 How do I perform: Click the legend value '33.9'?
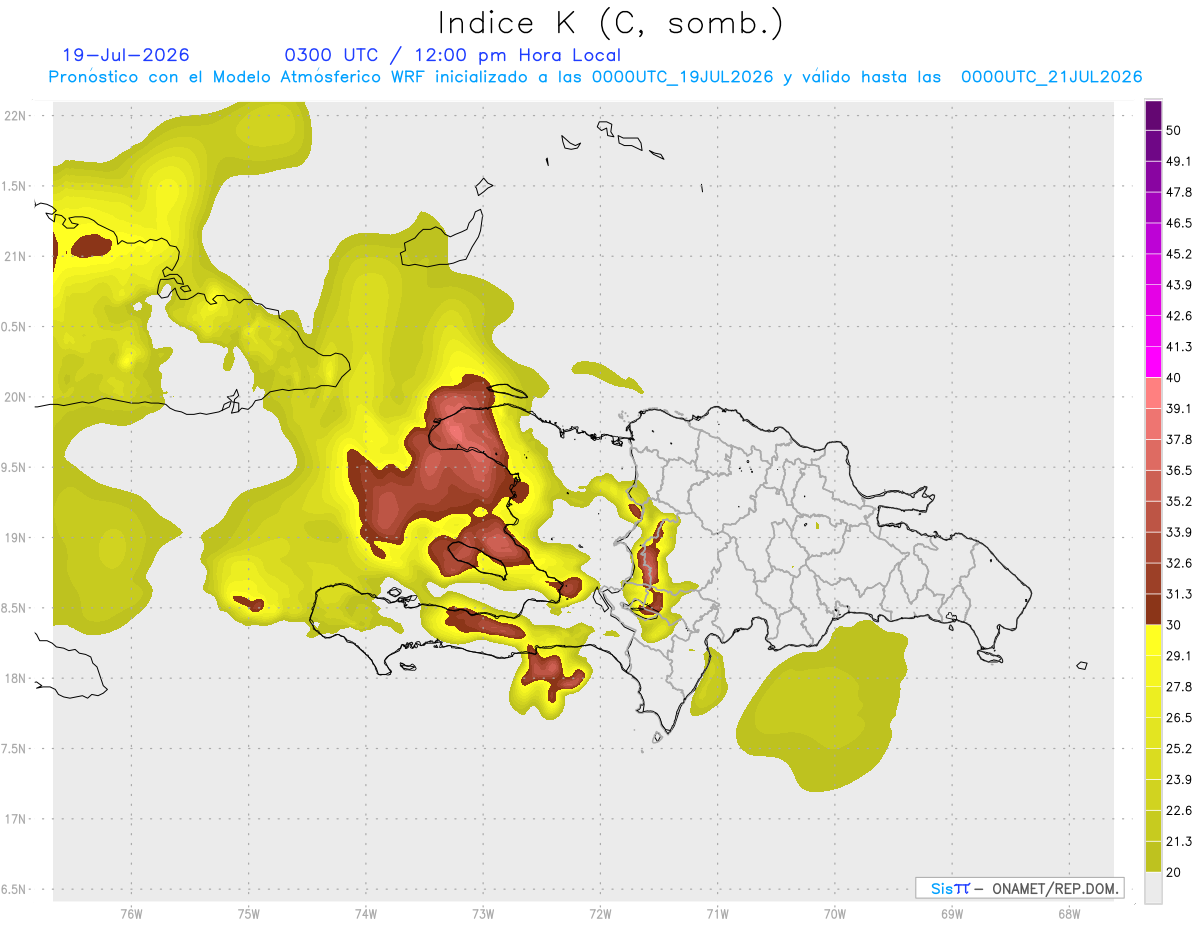[1179, 532]
